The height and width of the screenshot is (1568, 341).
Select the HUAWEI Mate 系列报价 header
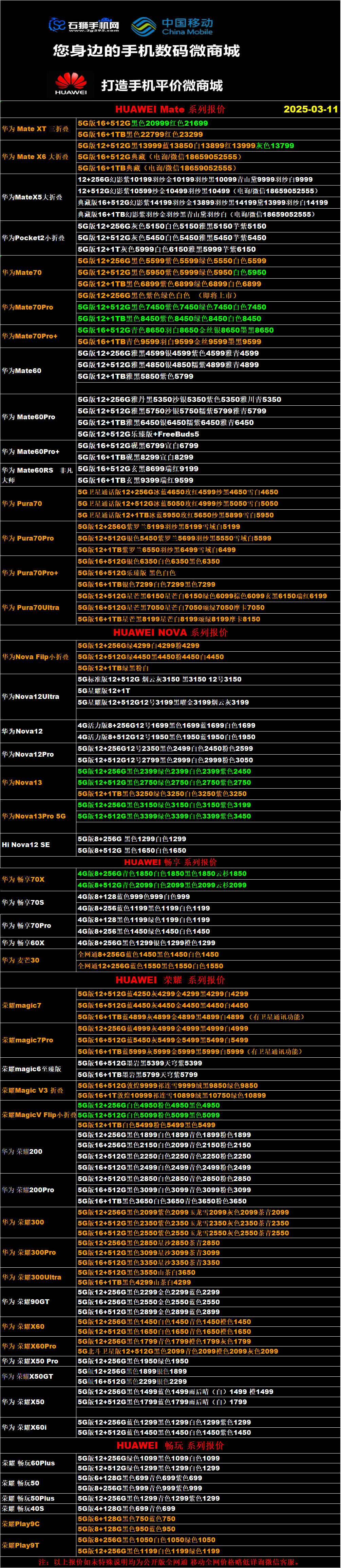170,109
